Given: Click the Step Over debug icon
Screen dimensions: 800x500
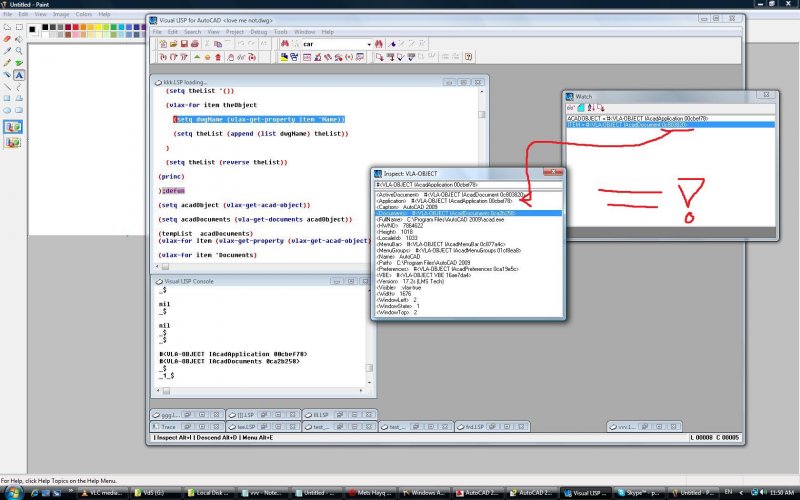Looking at the screenshot, I should point(173,57).
